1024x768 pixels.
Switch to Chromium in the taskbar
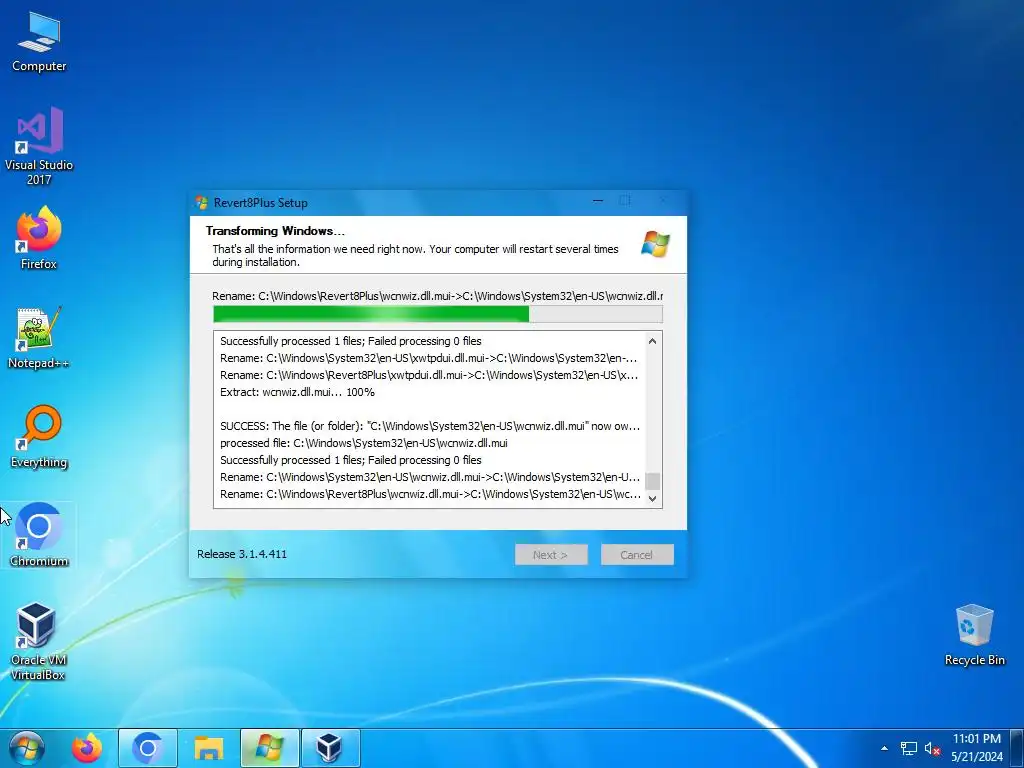coord(148,748)
